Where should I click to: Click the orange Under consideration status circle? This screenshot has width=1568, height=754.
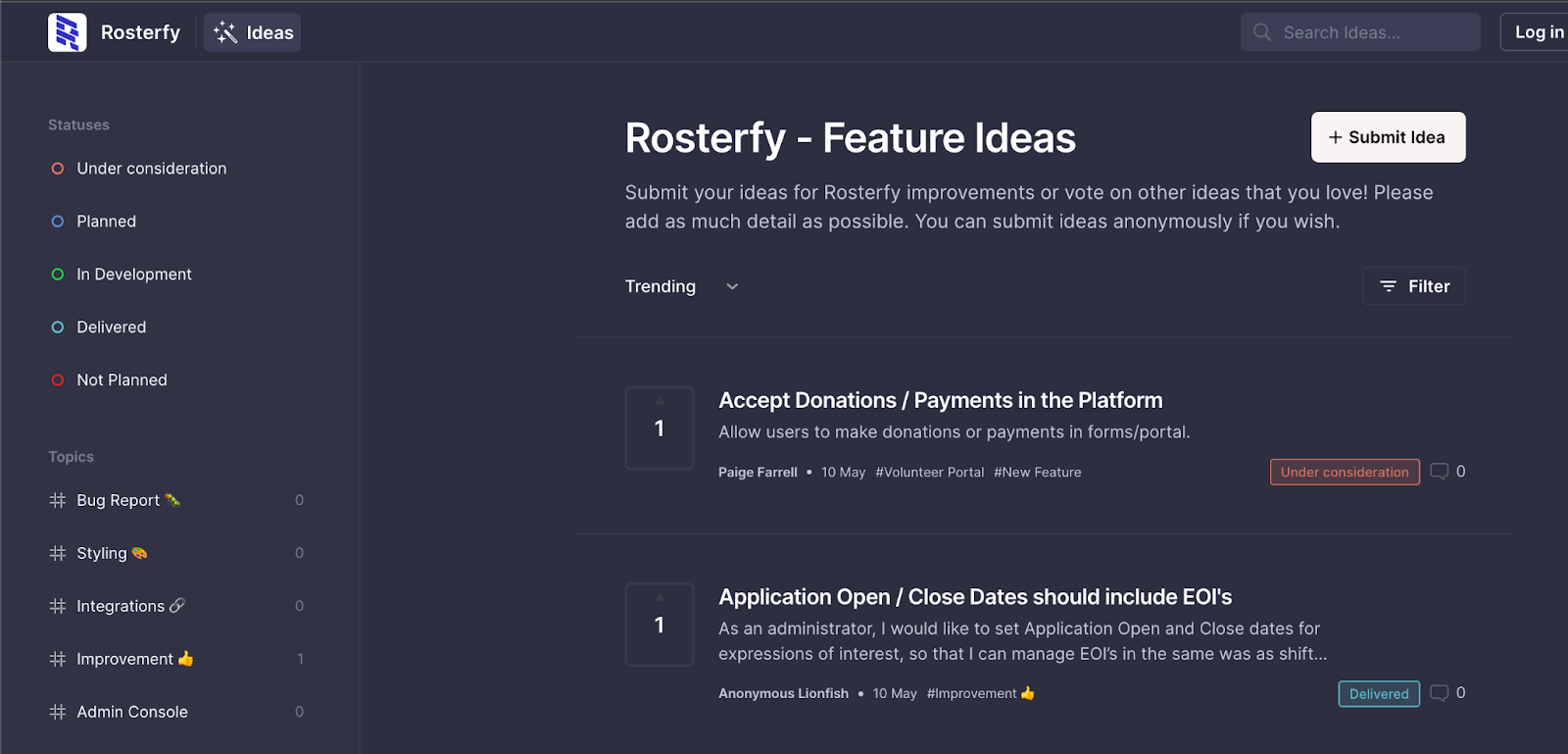coord(58,169)
